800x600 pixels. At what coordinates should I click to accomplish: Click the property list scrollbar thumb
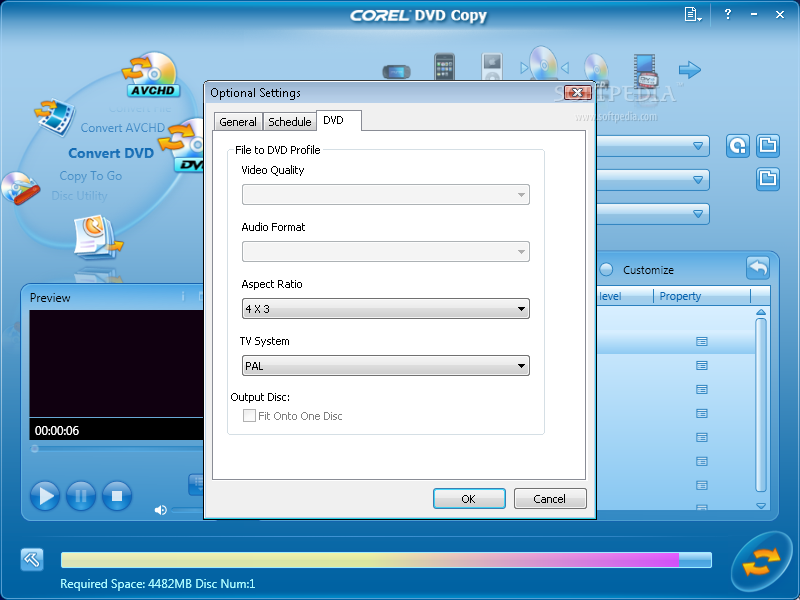(761, 405)
